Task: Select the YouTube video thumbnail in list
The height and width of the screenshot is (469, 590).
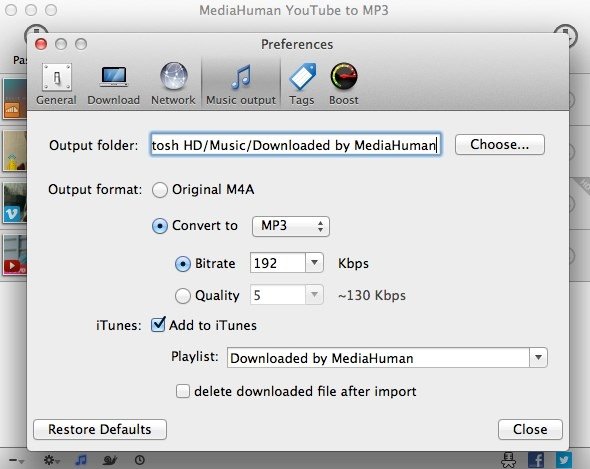Action: pos(15,255)
